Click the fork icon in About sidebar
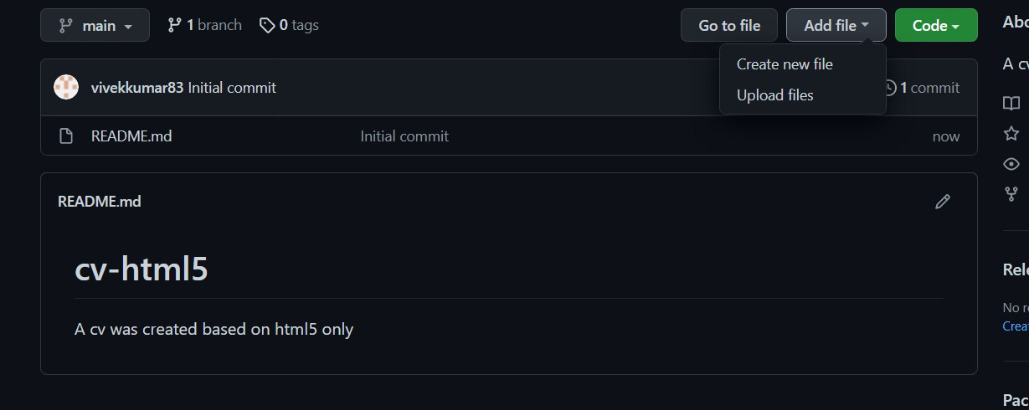 (x=1011, y=194)
